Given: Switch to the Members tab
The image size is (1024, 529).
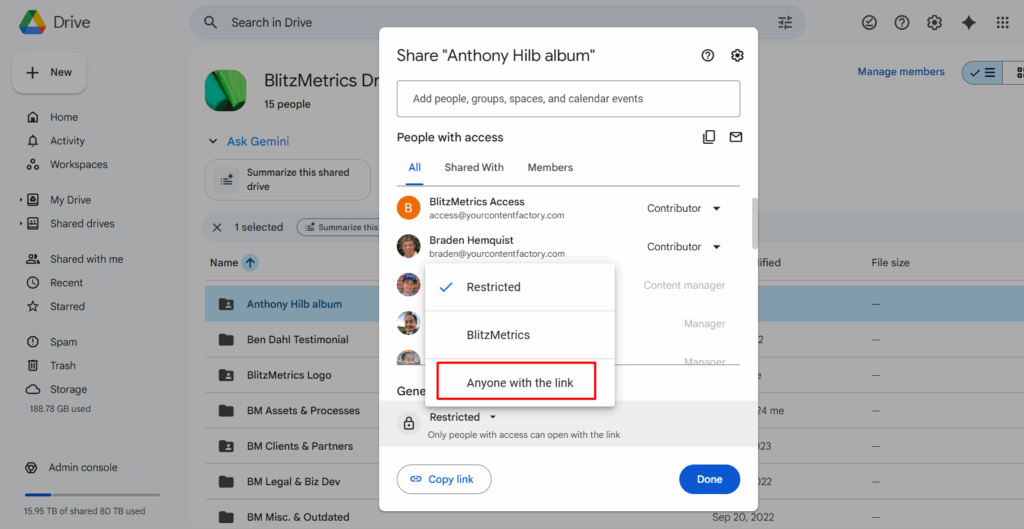Looking at the screenshot, I should point(550,167).
